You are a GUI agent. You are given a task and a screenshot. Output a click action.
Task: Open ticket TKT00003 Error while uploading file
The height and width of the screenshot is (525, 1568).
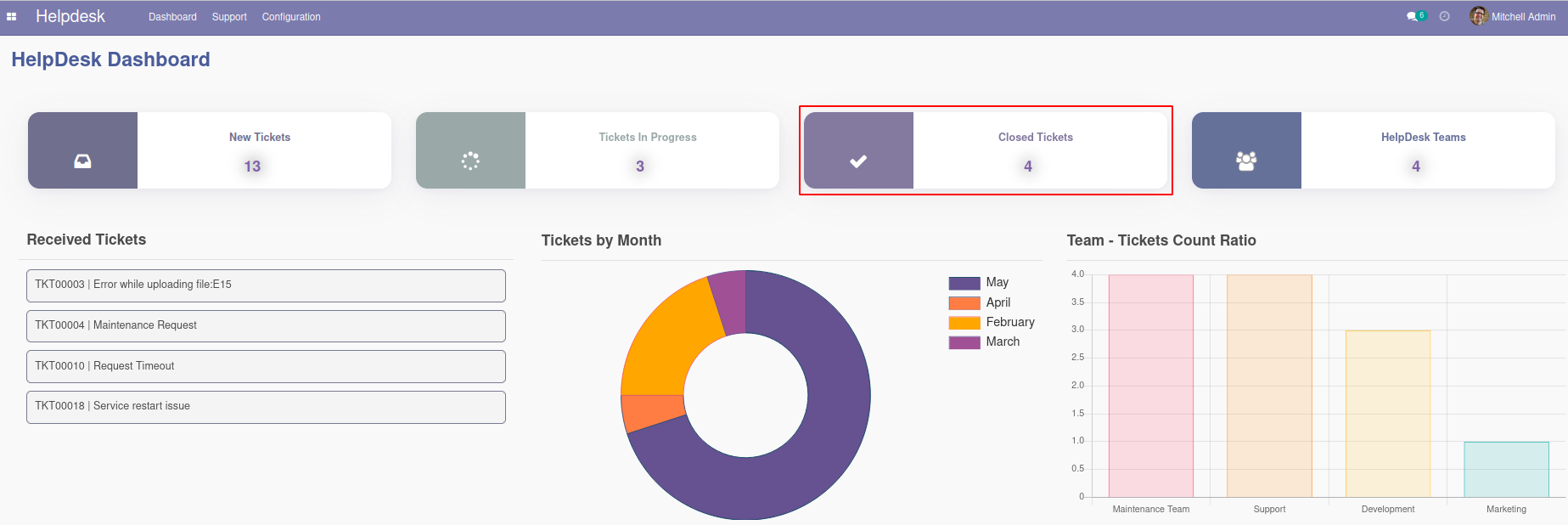266,285
